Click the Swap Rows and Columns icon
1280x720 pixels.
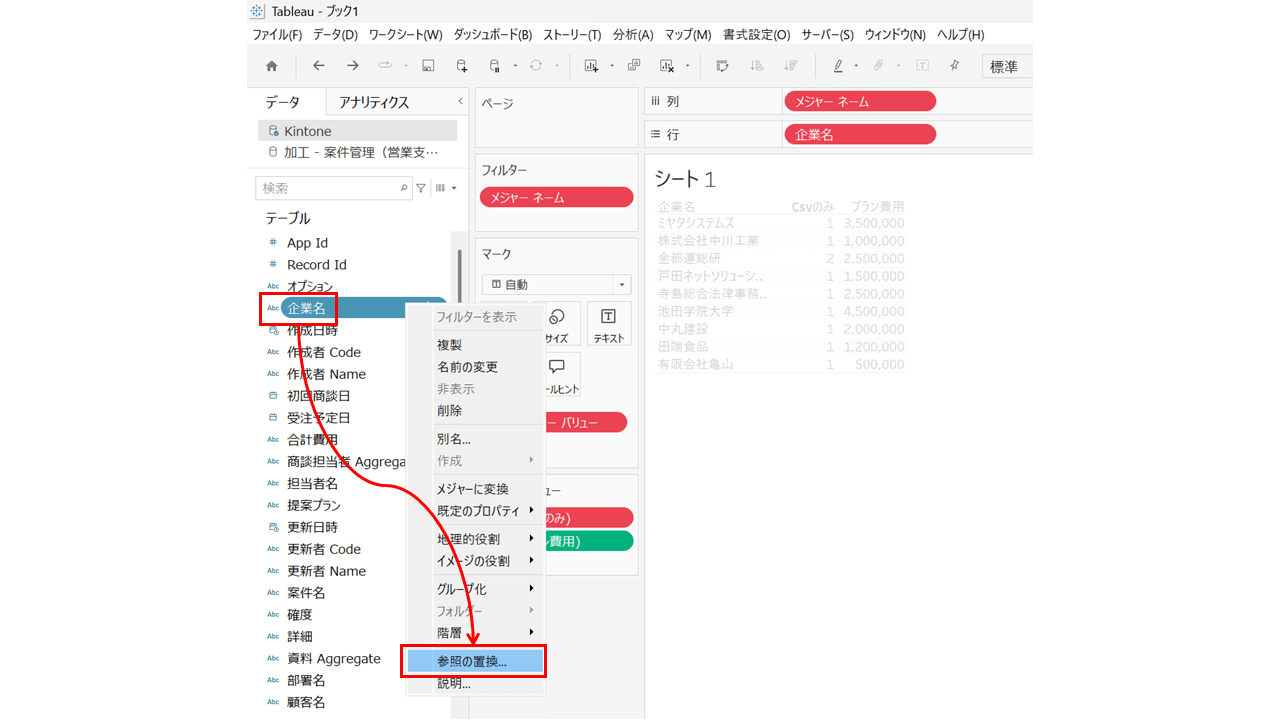pos(722,66)
